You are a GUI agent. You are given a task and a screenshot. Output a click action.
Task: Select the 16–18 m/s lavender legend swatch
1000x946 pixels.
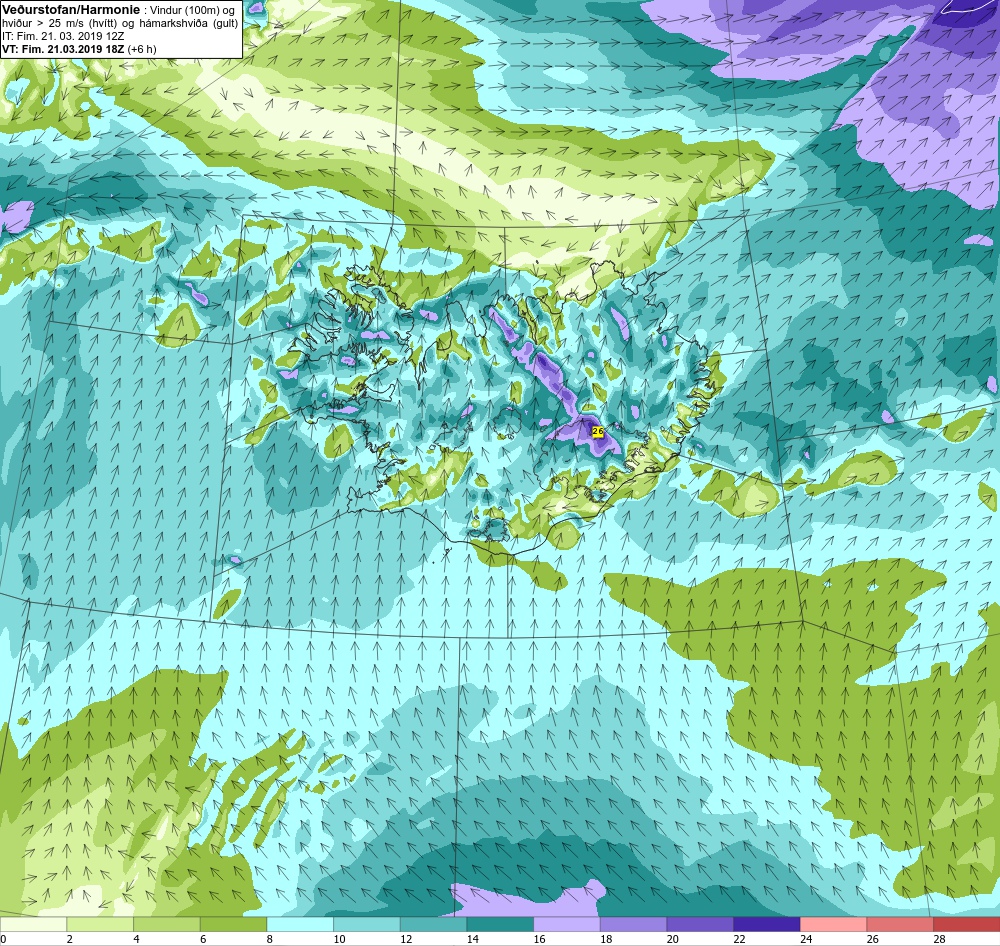point(566,924)
